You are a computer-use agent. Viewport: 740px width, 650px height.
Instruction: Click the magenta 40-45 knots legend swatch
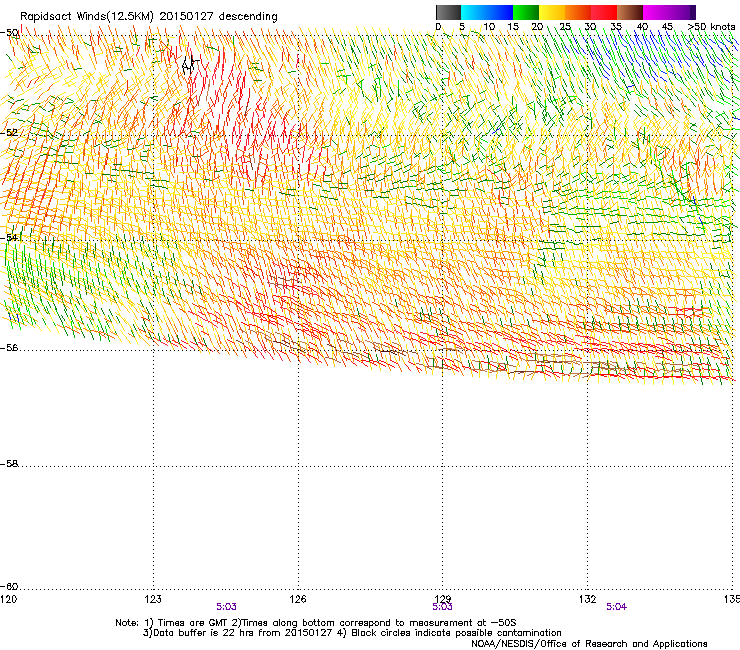[x=656, y=12]
